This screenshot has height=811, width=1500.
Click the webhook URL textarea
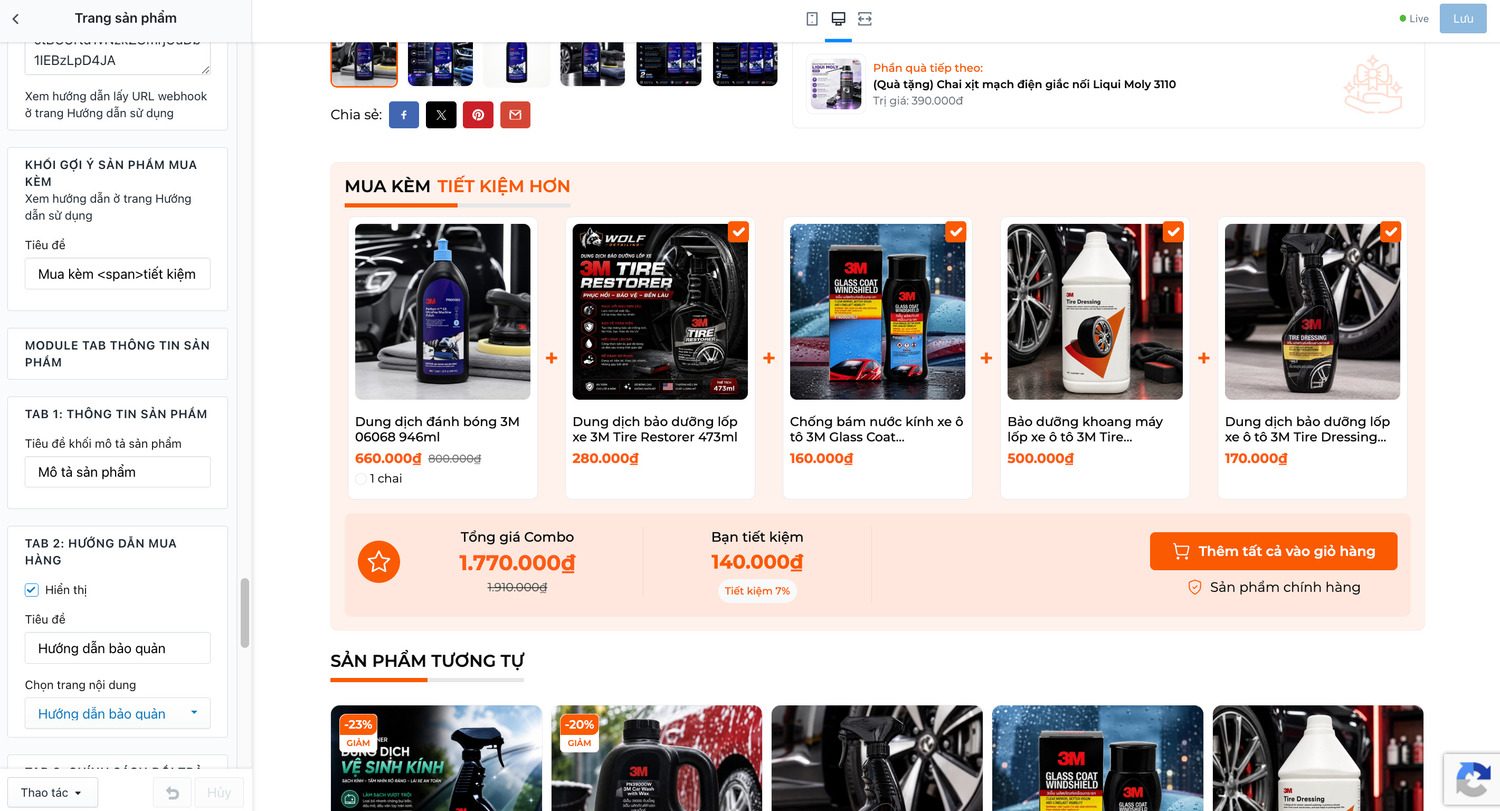point(118,57)
